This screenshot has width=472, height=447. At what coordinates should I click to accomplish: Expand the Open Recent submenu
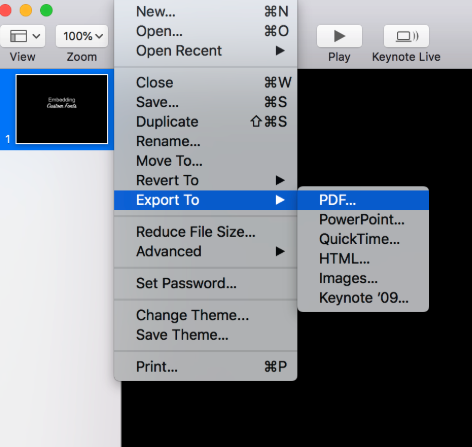[205, 51]
